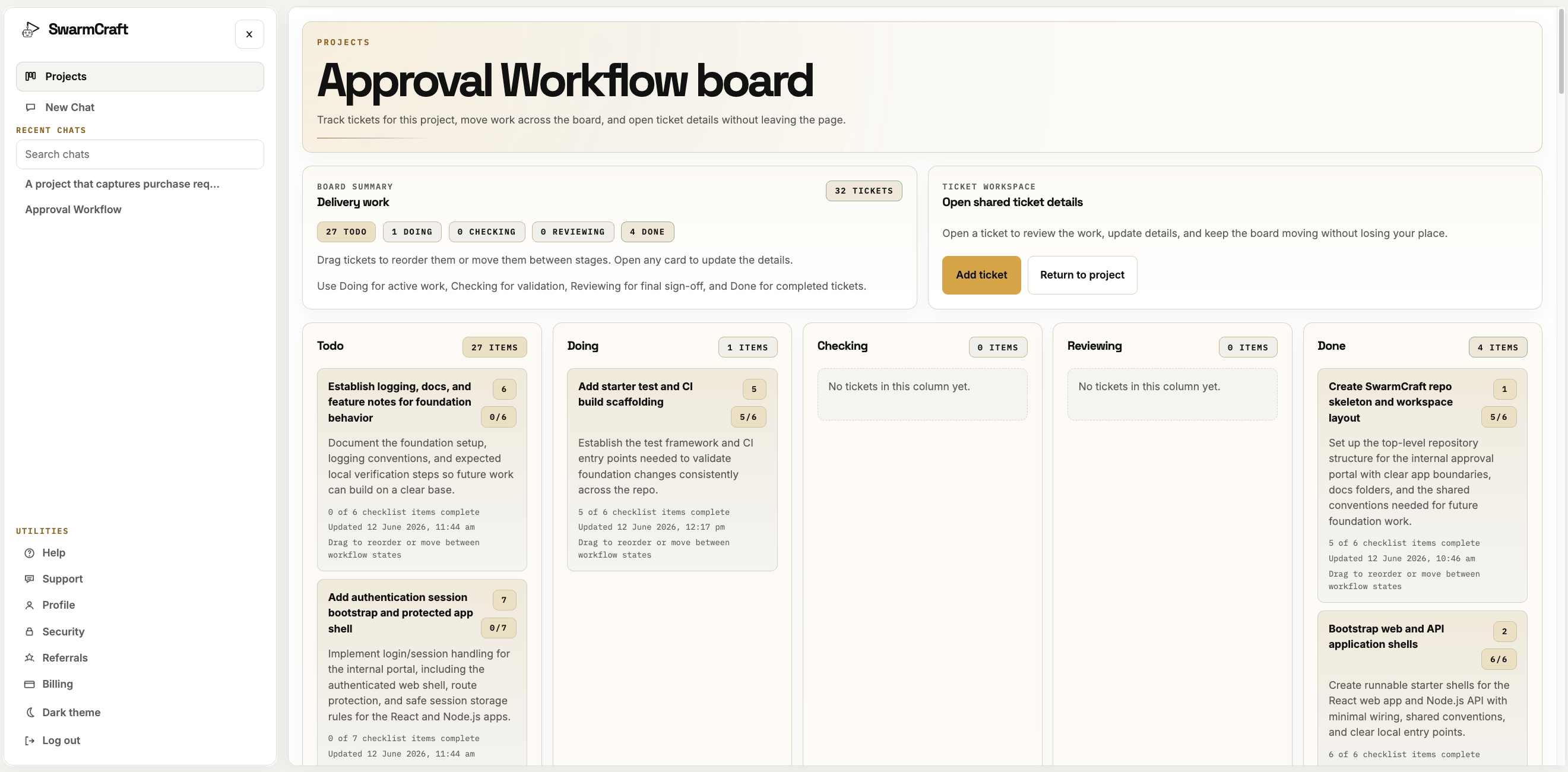Viewport: 1568px width, 772px height.
Task: Click the Dark theme moon icon
Action: [29, 713]
